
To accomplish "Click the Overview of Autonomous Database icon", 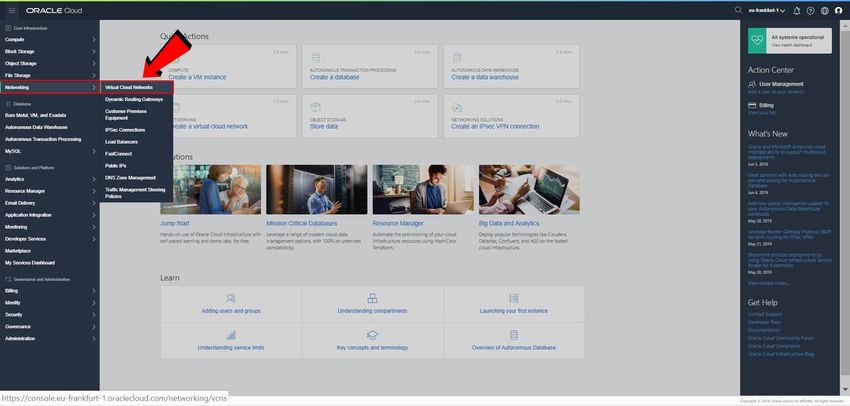I will click(x=513, y=335).
